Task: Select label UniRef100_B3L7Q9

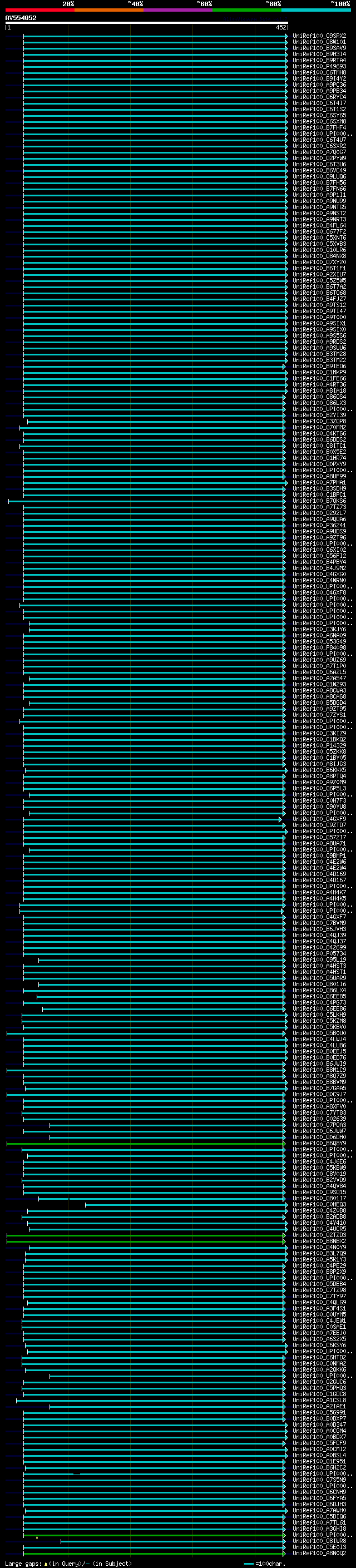Action: pos(319,1253)
